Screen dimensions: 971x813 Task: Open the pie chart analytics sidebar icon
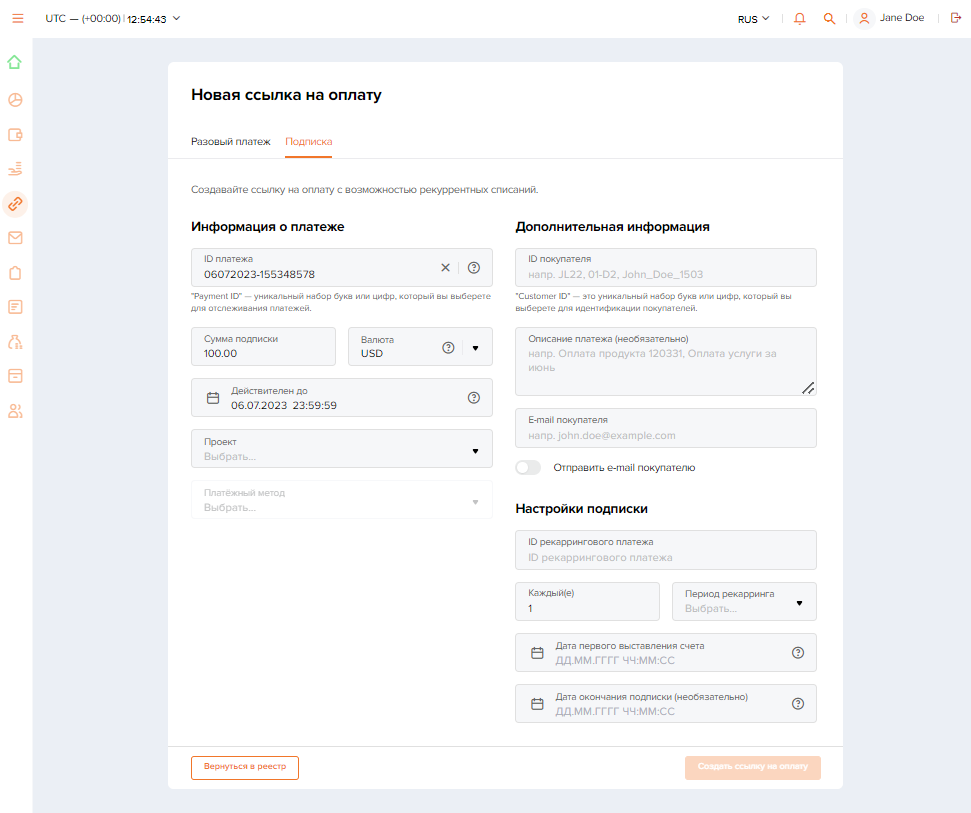pos(15,100)
